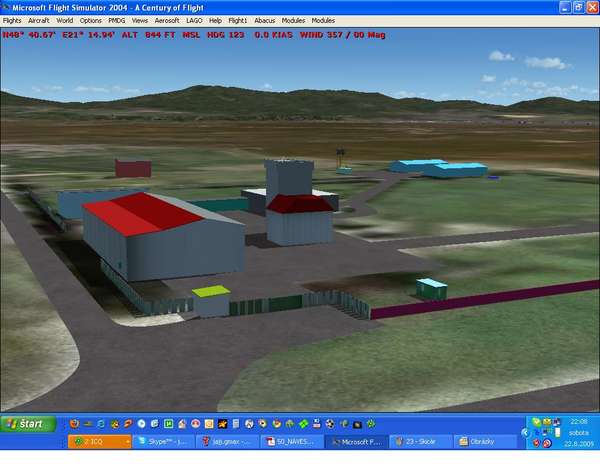The image size is (600, 469).
Task: Switch to the Skype taskbar window
Action: [163, 441]
